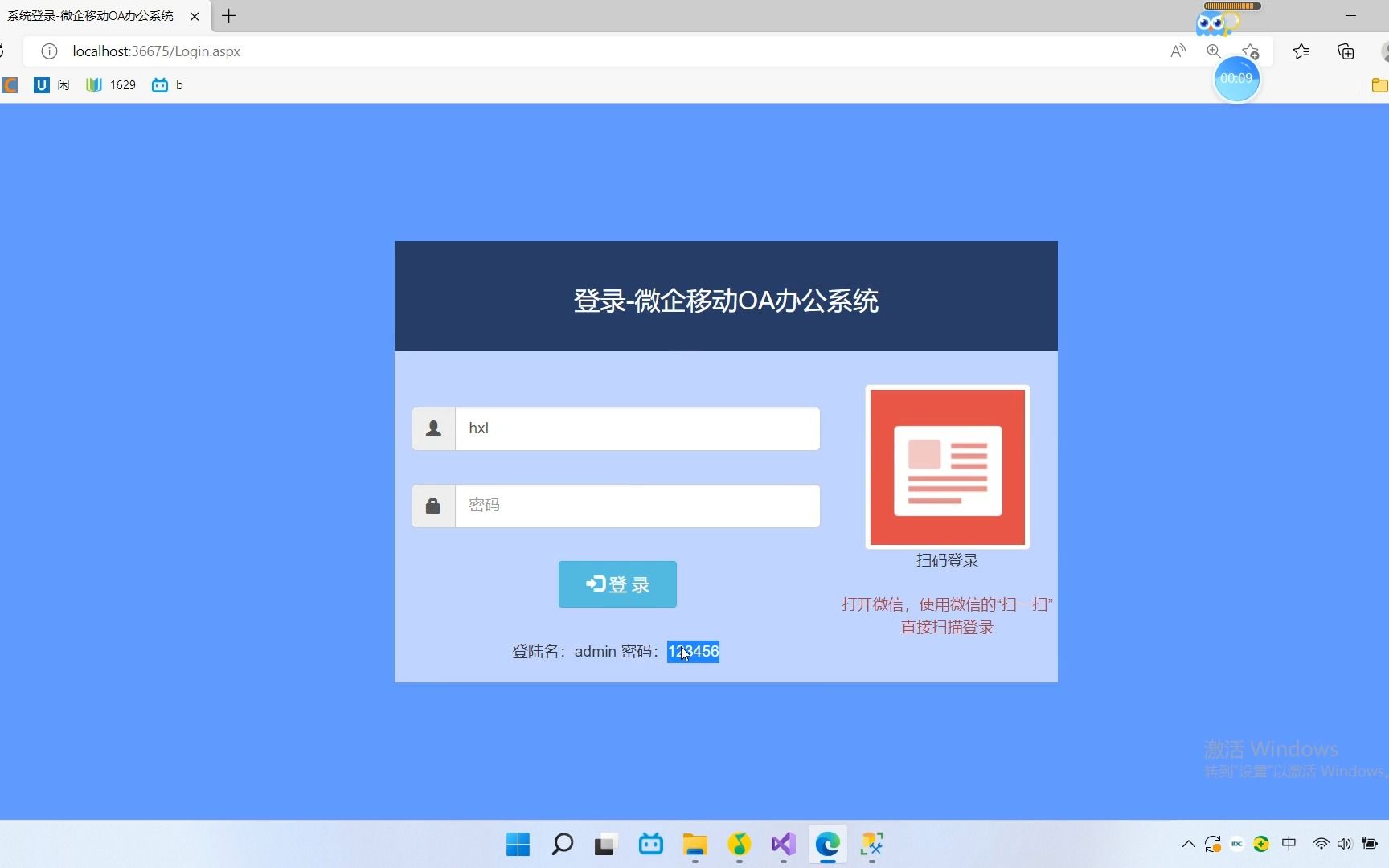The height and width of the screenshot is (868, 1389).
Task: Open the Windows Start menu
Action: tap(518, 844)
